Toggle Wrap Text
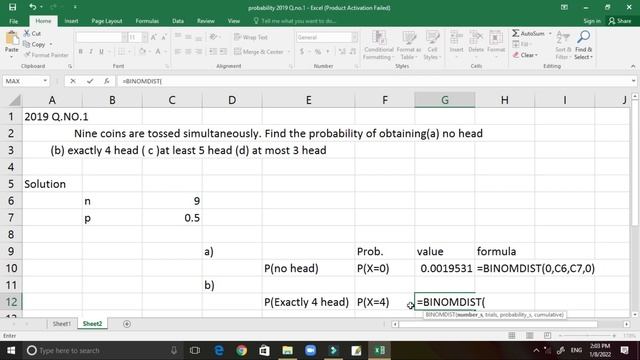The height and width of the screenshot is (360, 640). tap(251, 37)
